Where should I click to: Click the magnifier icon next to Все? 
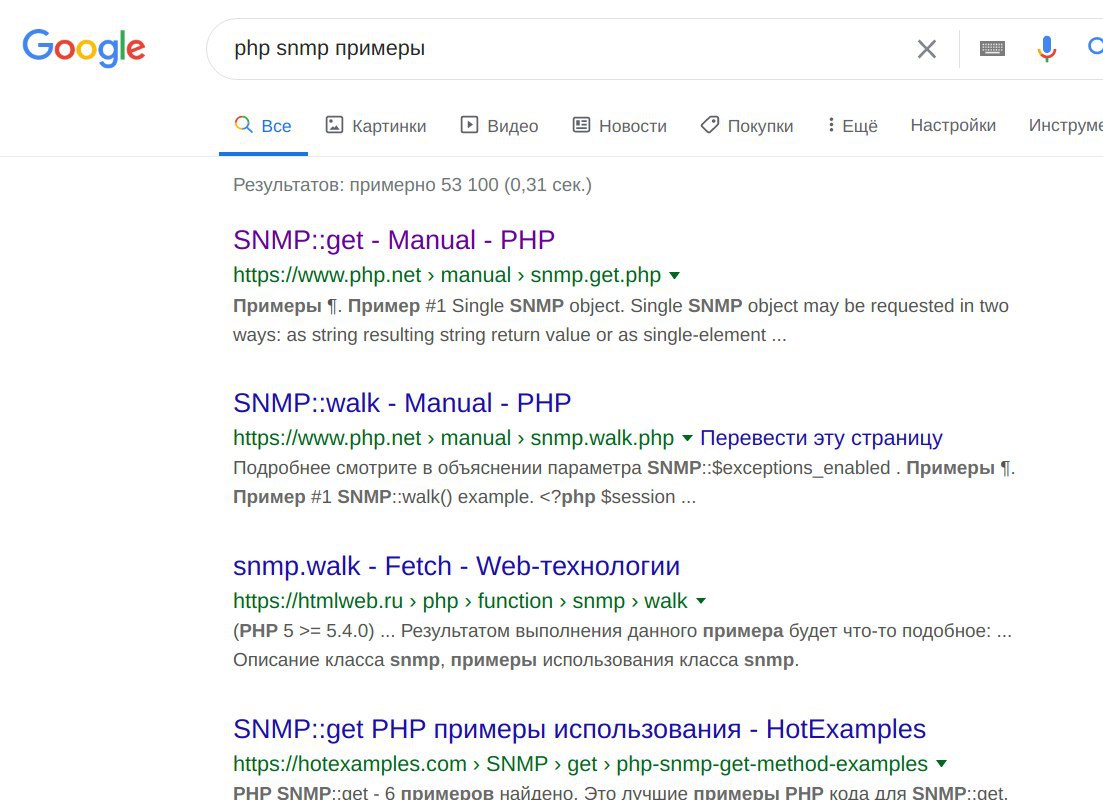(243, 125)
